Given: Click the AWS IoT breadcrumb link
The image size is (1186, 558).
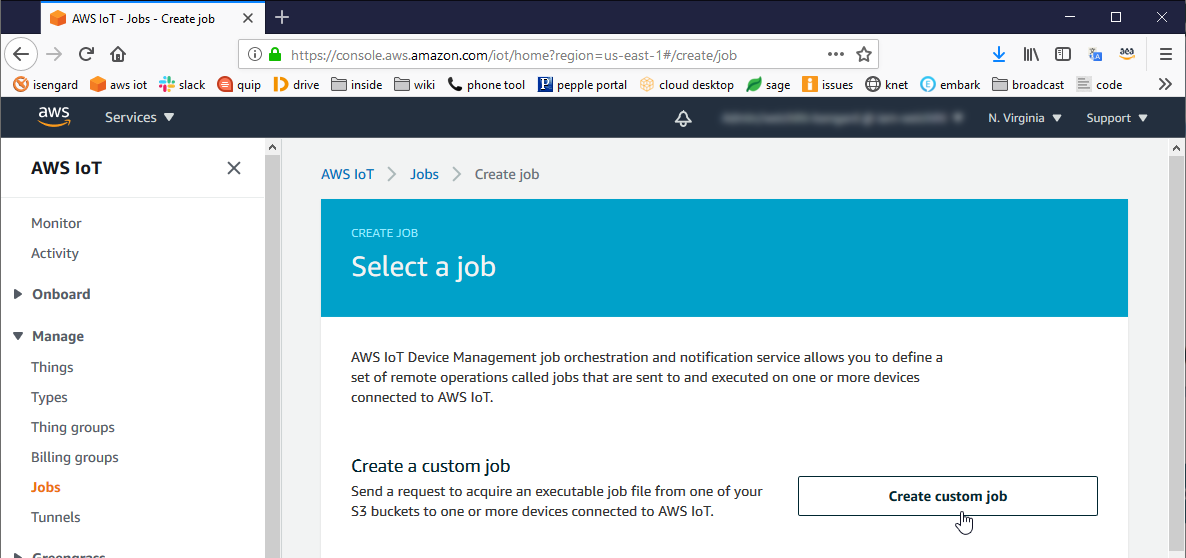Looking at the screenshot, I should point(347,175).
